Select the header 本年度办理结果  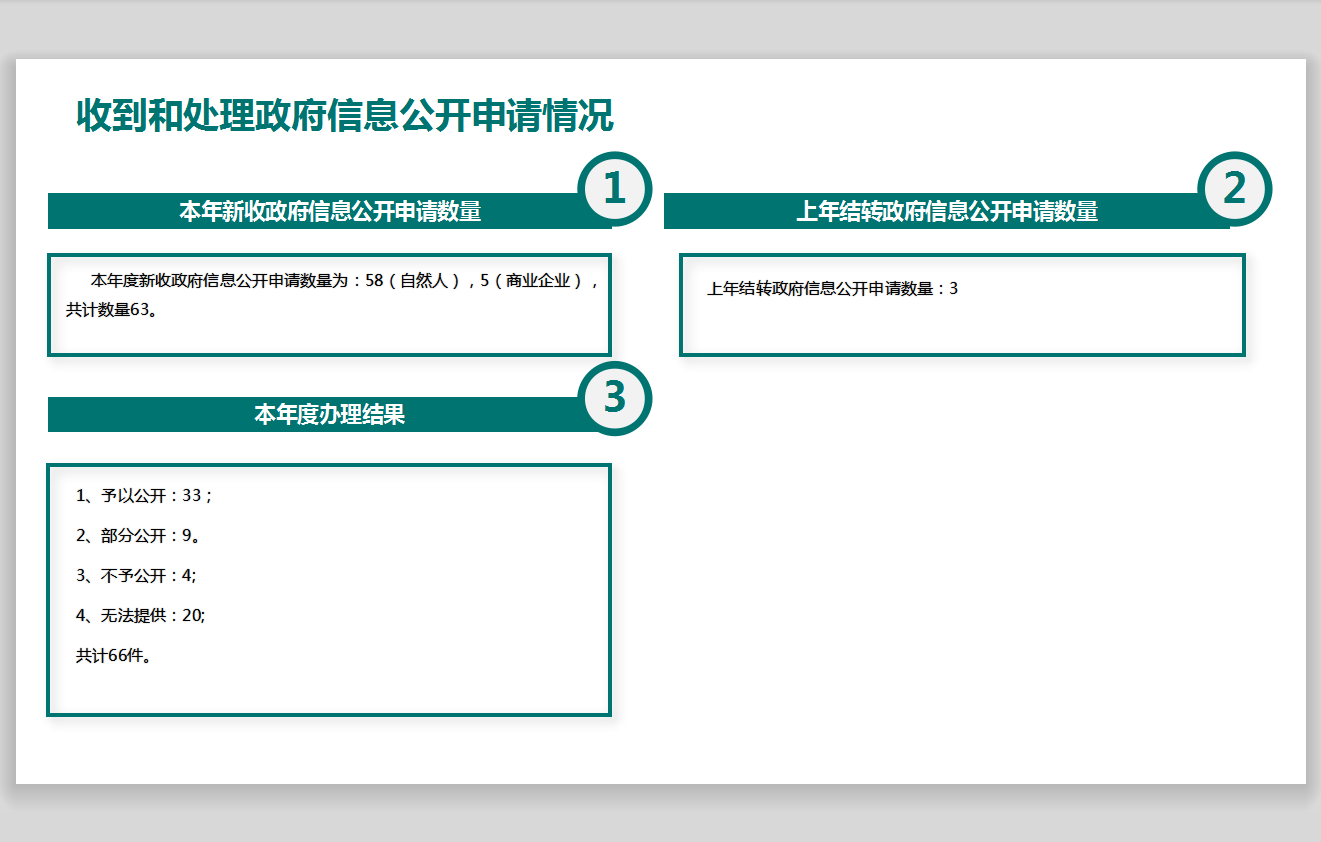330,414
